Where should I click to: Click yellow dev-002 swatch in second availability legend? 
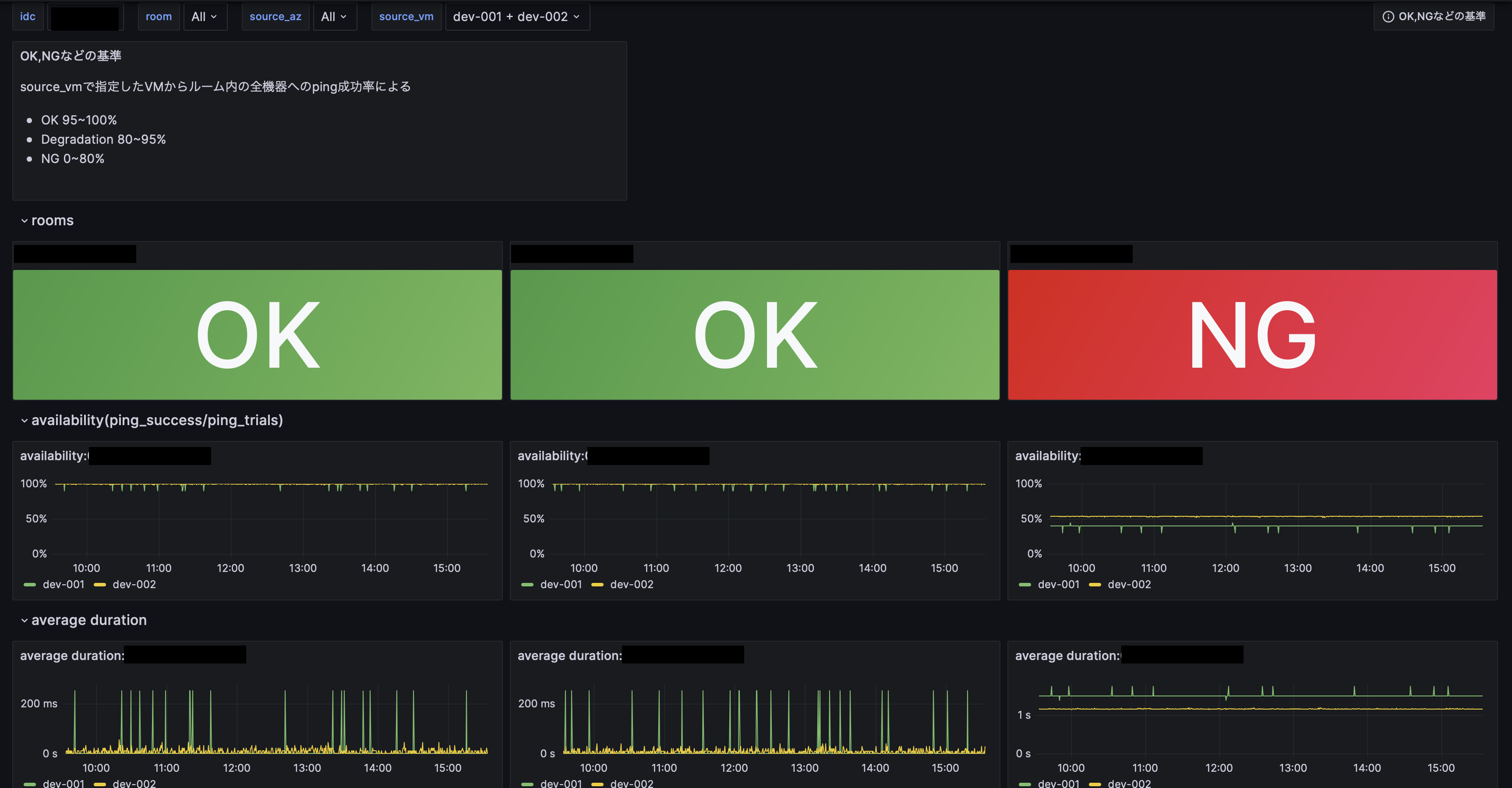597,585
